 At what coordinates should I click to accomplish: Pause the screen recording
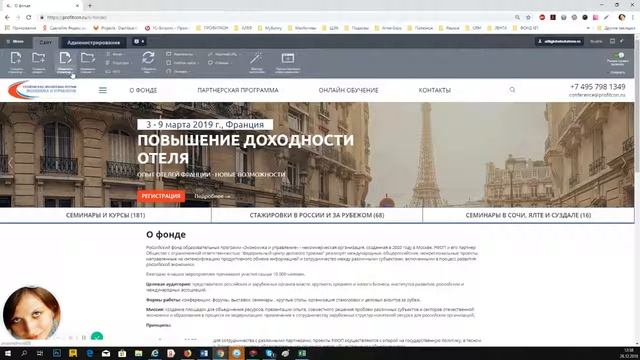click(84, 338)
